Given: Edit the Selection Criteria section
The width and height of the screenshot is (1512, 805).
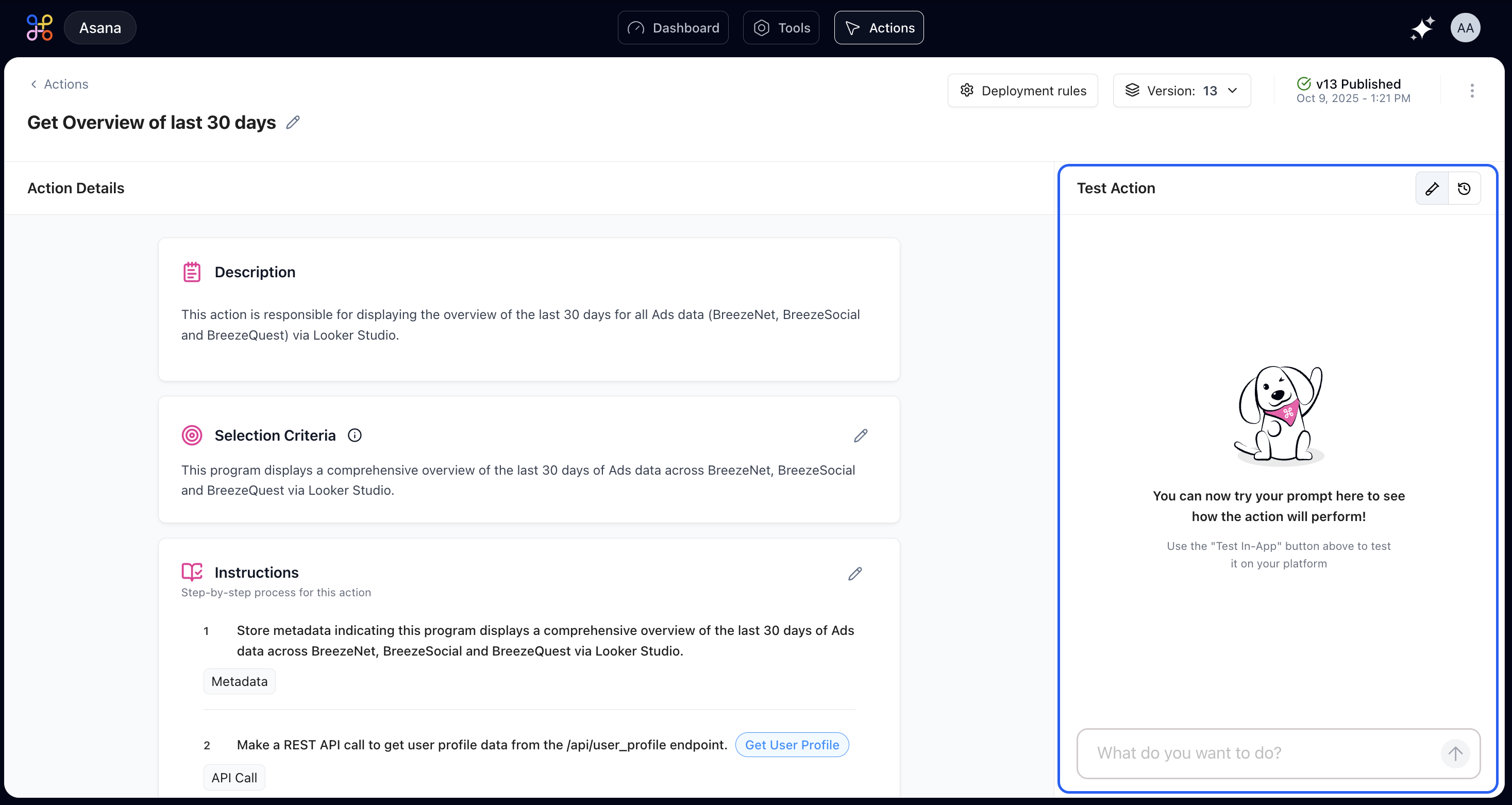Looking at the screenshot, I should pyautogui.click(x=861, y=435).
